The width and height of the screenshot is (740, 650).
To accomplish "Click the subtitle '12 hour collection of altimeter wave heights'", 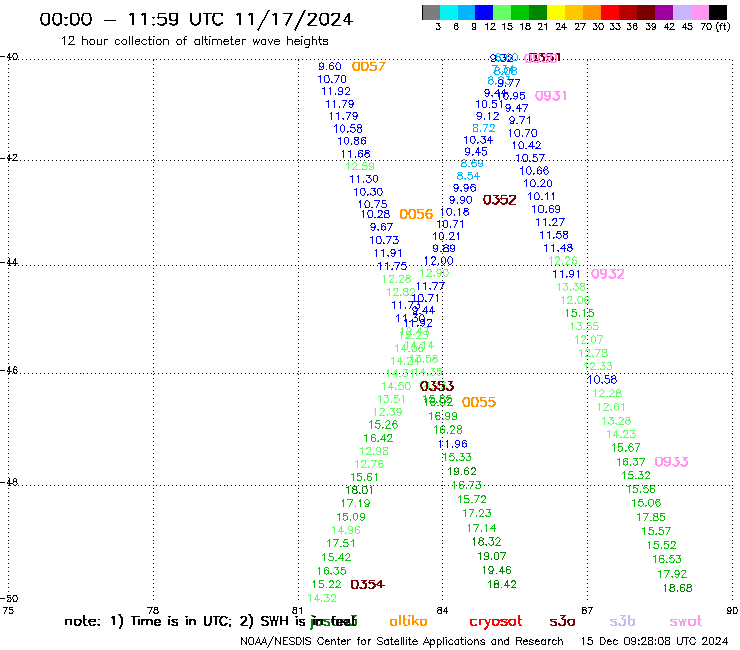I will point(194,41).
